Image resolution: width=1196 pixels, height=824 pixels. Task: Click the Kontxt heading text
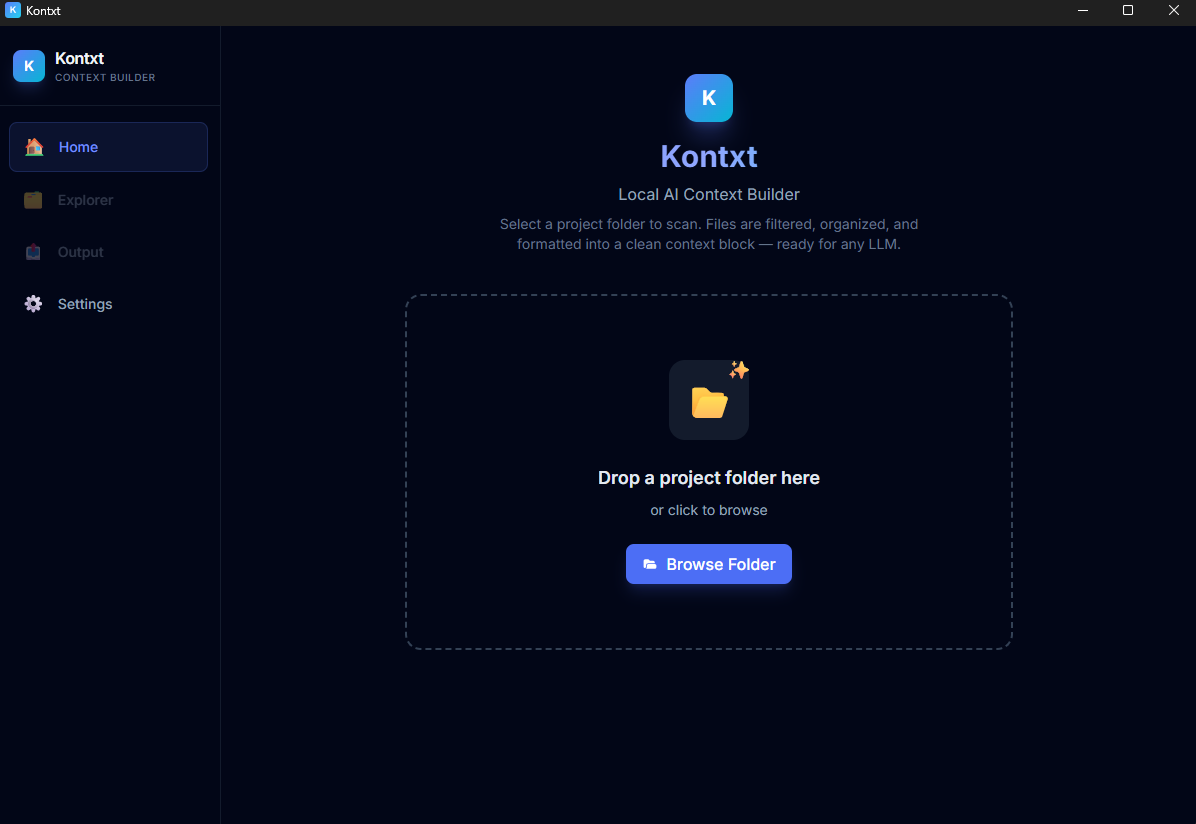click(x=709, y=156)
